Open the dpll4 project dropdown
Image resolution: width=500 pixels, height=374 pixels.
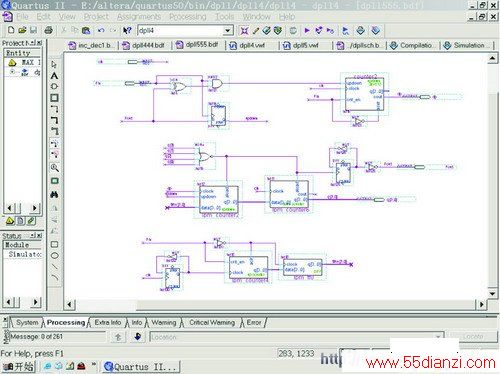click(227, 31)
